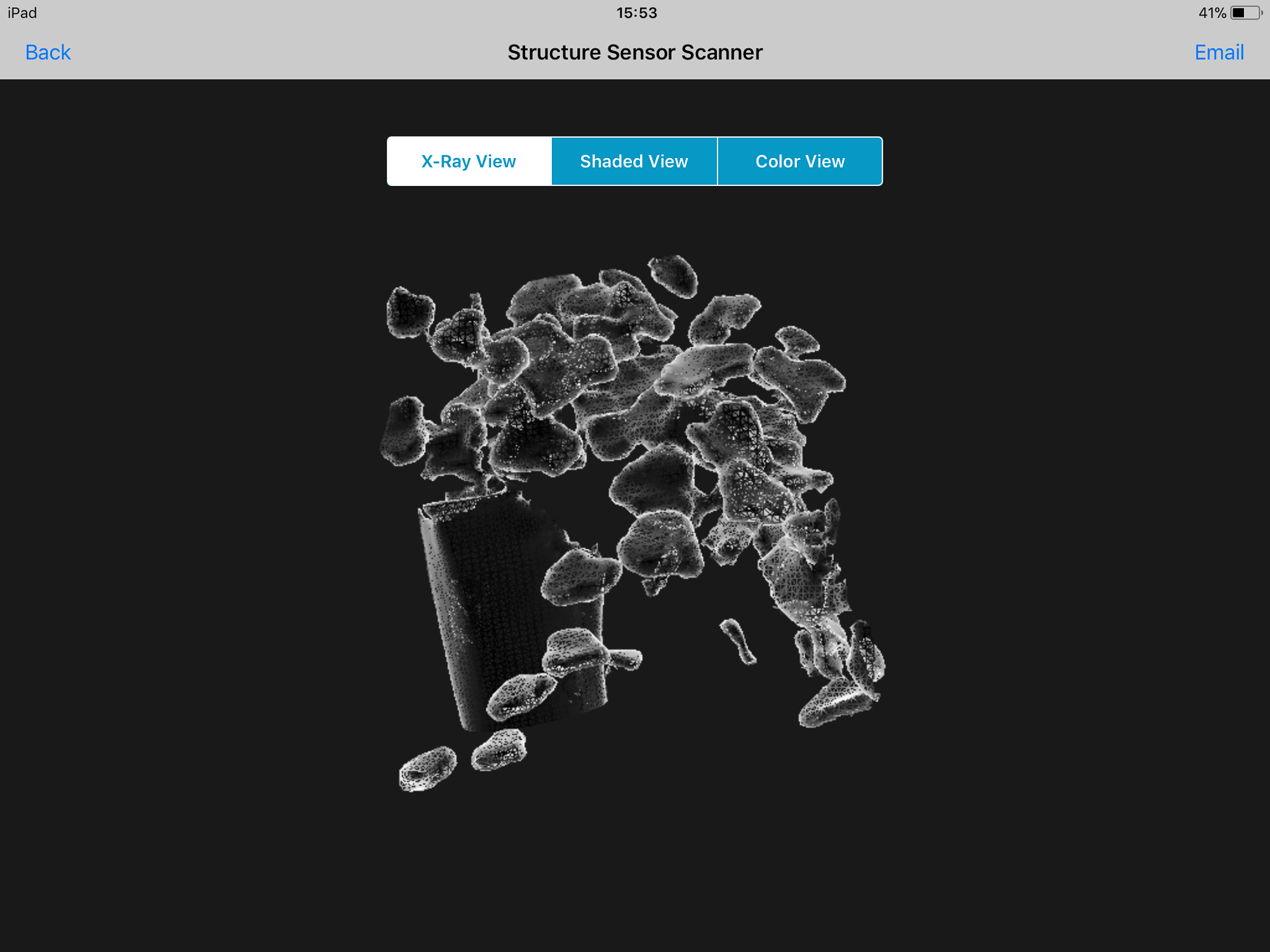Tap the upper-left corner blob of the mesh

coord(410,312)
